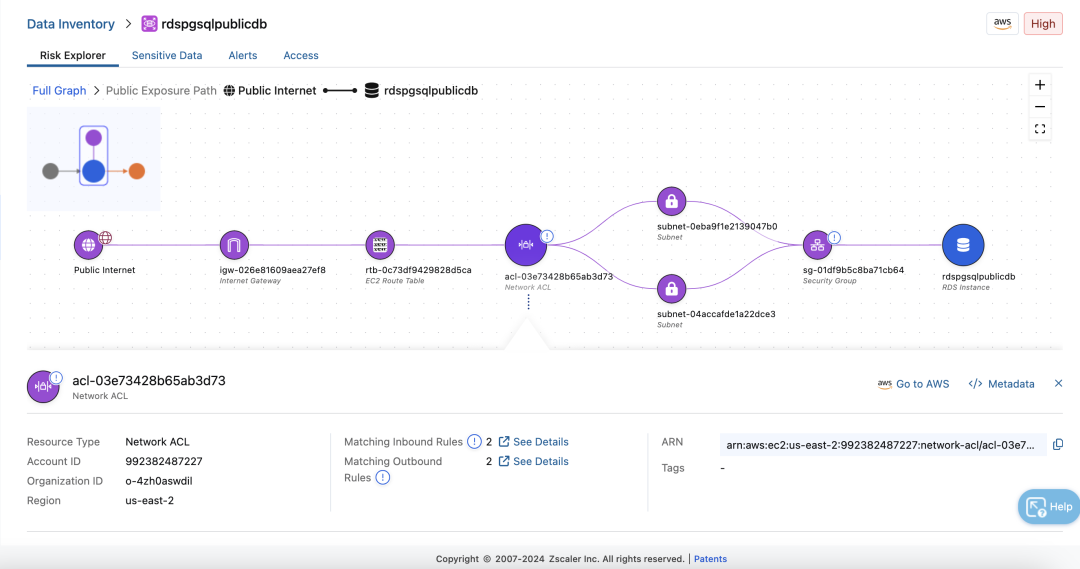Click the Public Internet globe node

89,244
